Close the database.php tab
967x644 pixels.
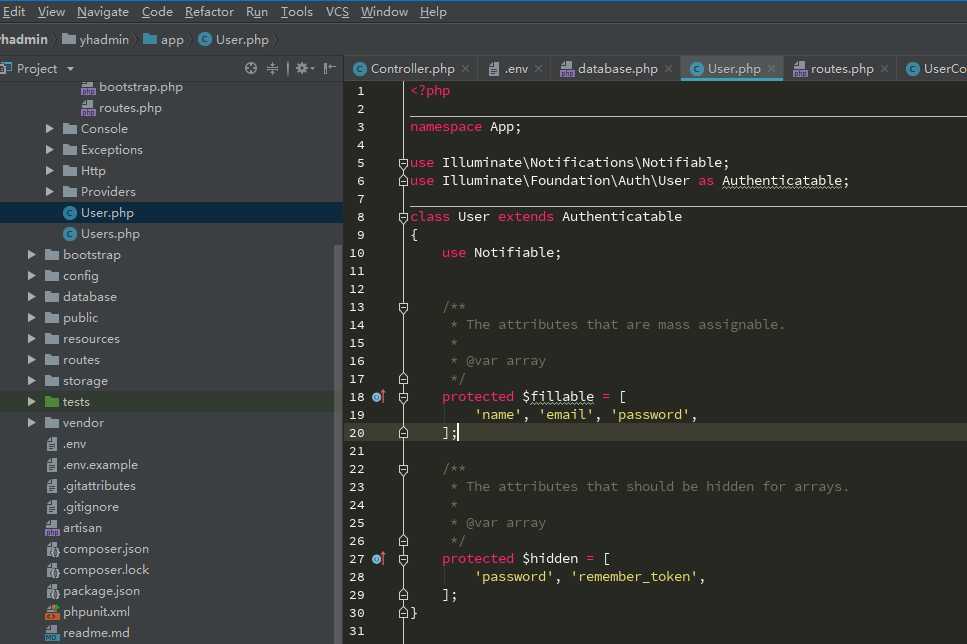669,68
